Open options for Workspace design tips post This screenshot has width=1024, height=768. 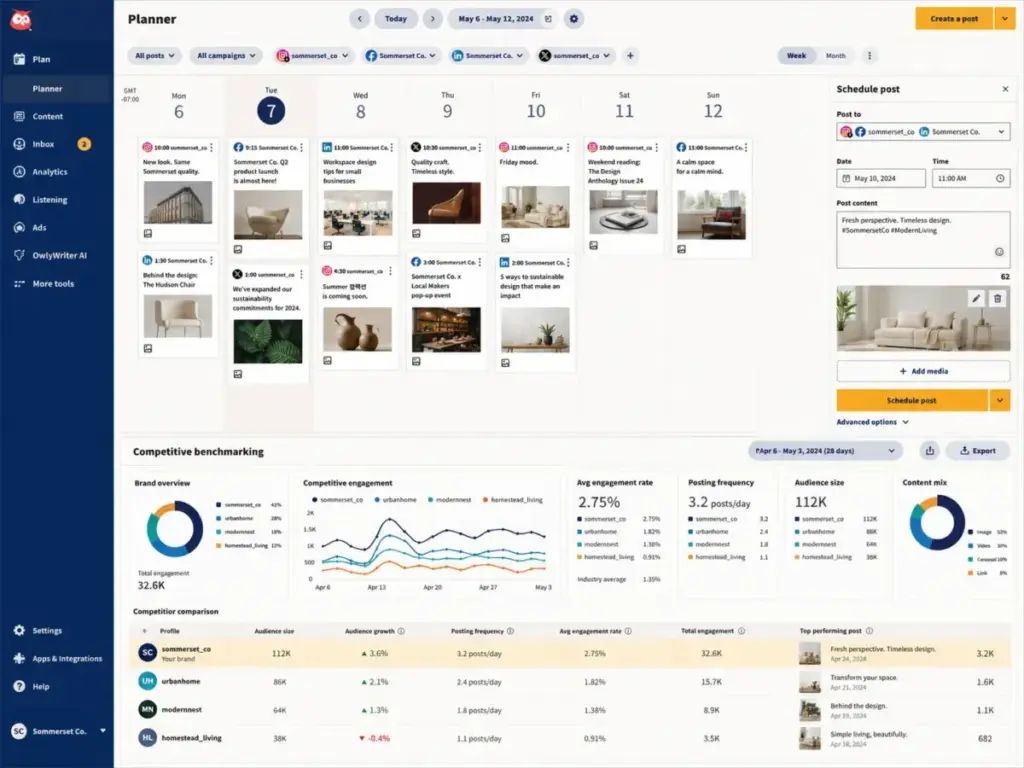click(x=391, y=148)
